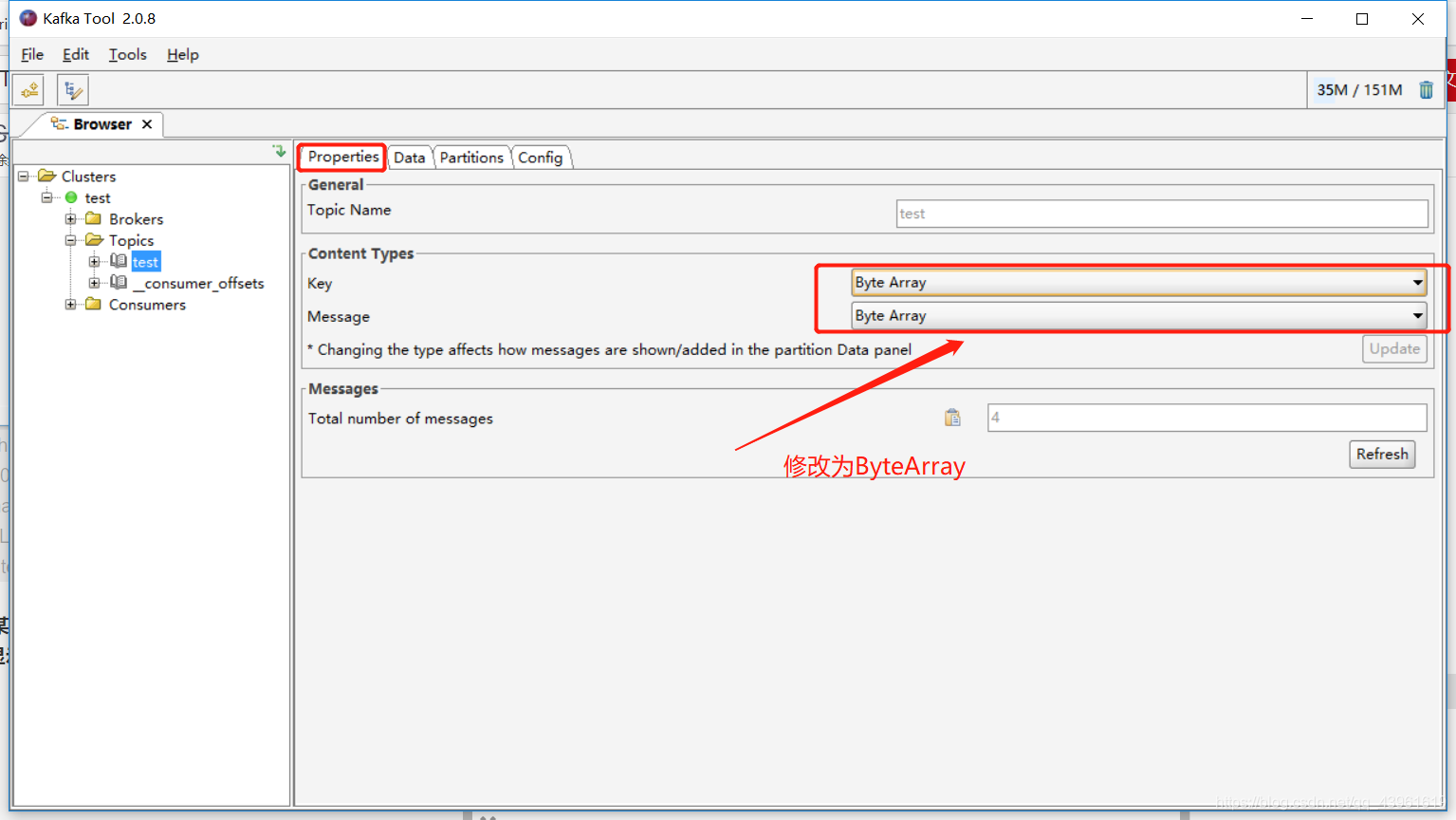Select the highlighted test topic
This screenshot has width=1456, height=820.
[x=146, y=262]
